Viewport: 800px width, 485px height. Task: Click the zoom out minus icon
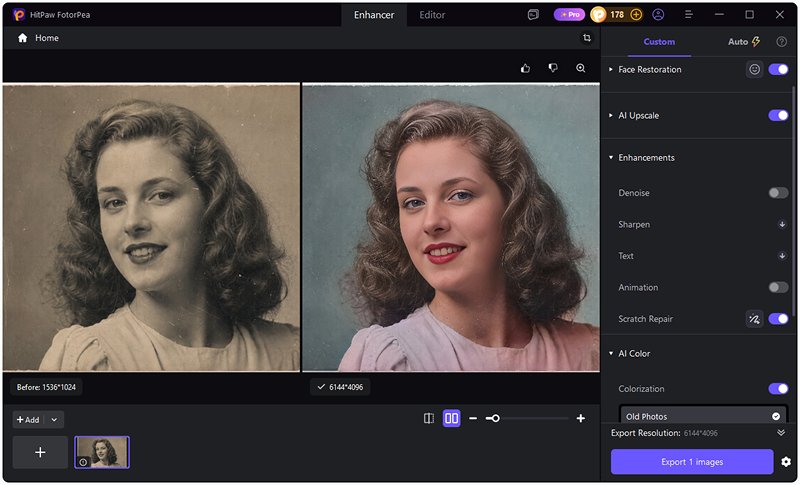[473, 418]
